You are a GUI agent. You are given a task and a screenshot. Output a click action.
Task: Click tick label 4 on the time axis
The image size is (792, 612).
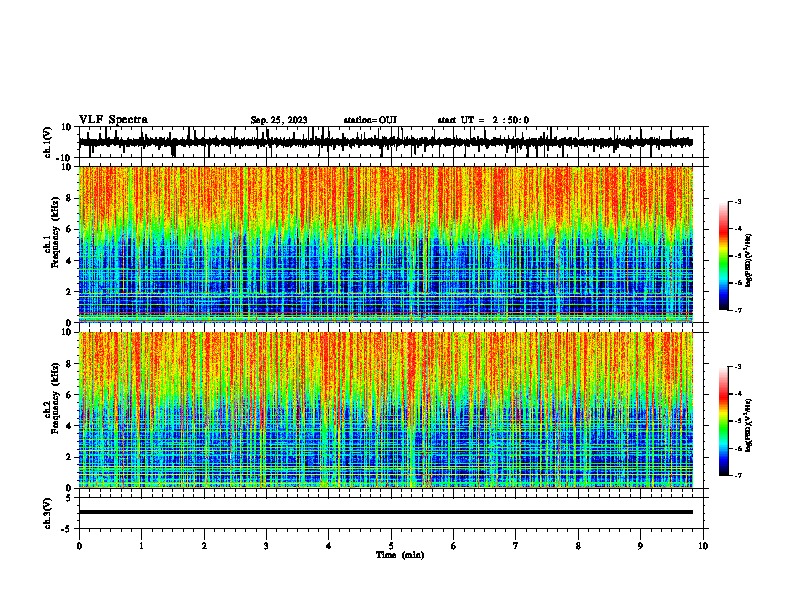329,546
